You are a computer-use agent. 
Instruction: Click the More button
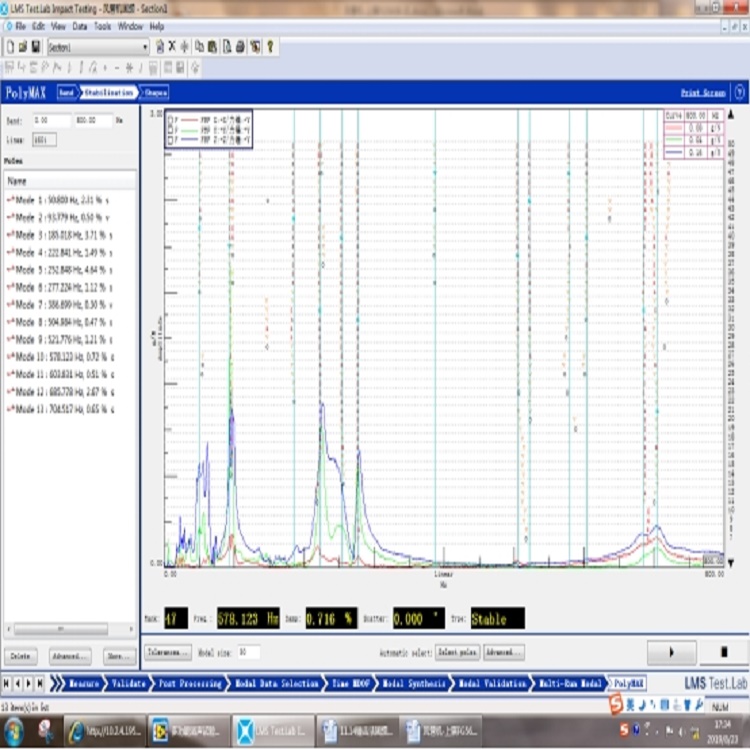click(x=119, y=656)
